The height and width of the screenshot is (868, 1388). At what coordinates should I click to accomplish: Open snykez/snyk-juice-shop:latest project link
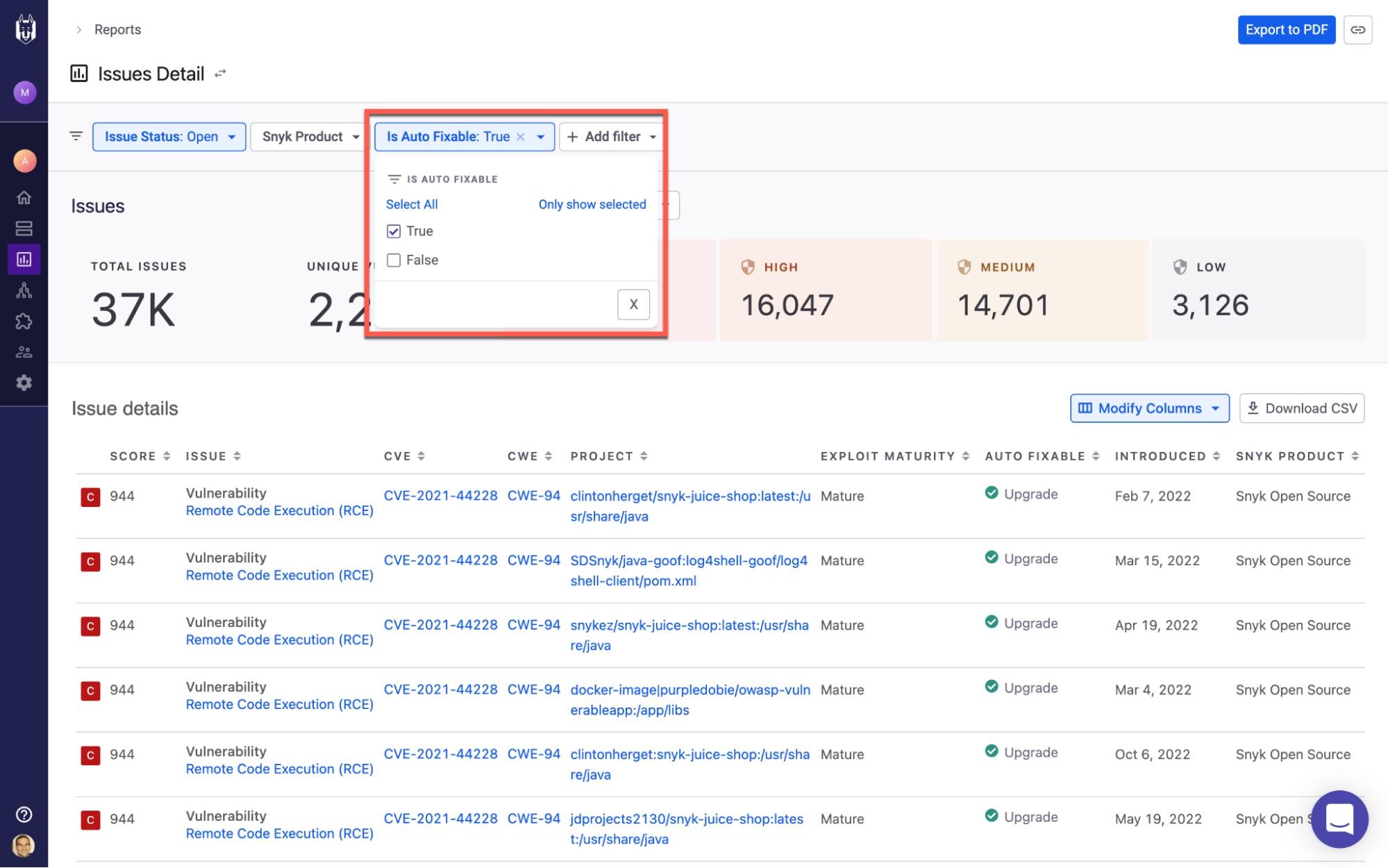click(689, 635)
